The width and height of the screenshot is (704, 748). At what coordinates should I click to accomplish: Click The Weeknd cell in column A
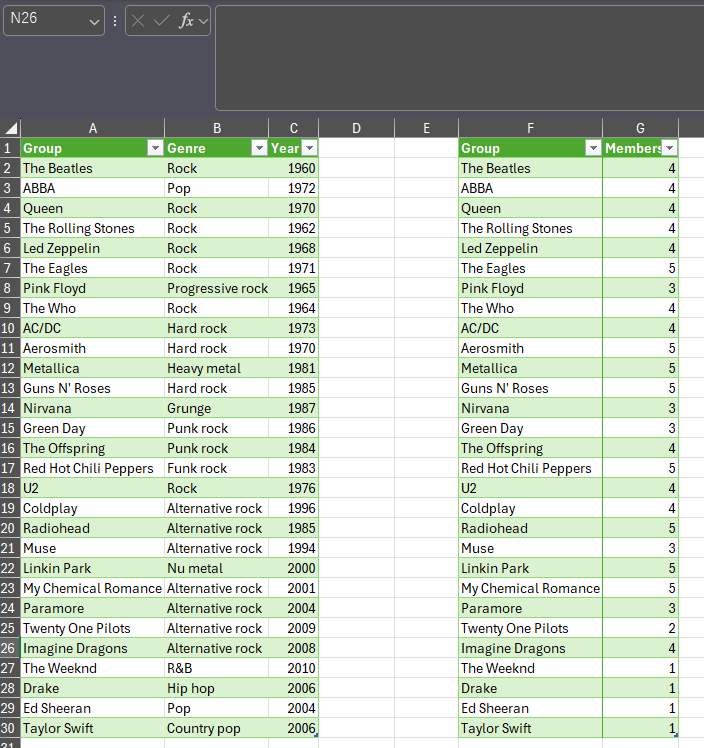coord(93,668)
